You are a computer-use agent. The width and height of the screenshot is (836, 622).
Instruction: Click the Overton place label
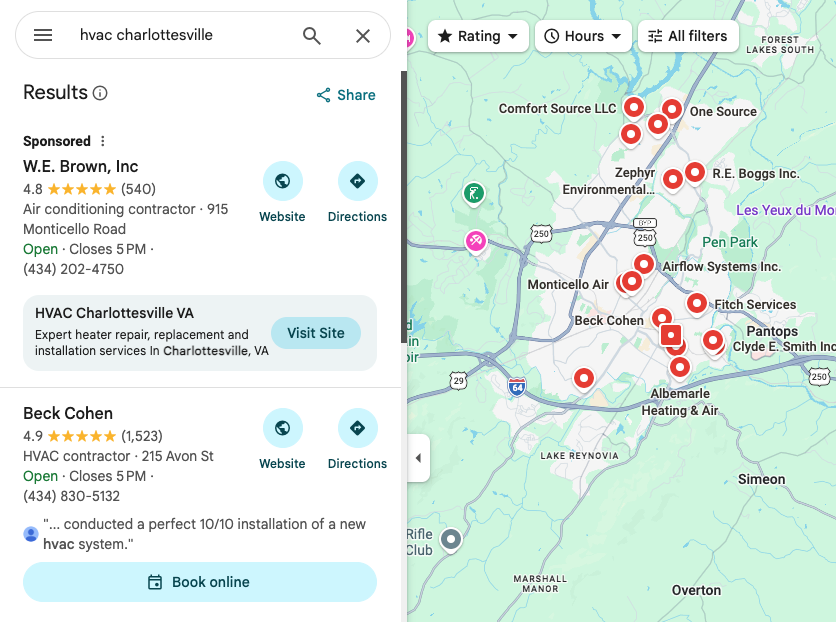[696, 590]
